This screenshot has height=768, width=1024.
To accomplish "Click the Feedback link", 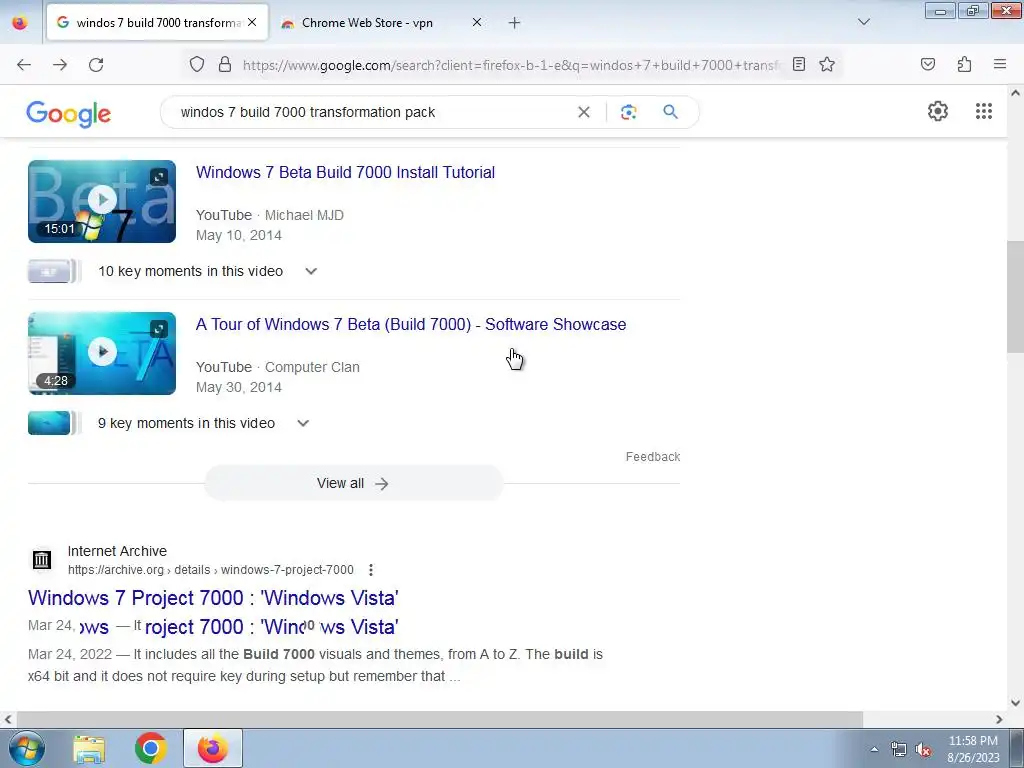I will [x=652, y=456].
